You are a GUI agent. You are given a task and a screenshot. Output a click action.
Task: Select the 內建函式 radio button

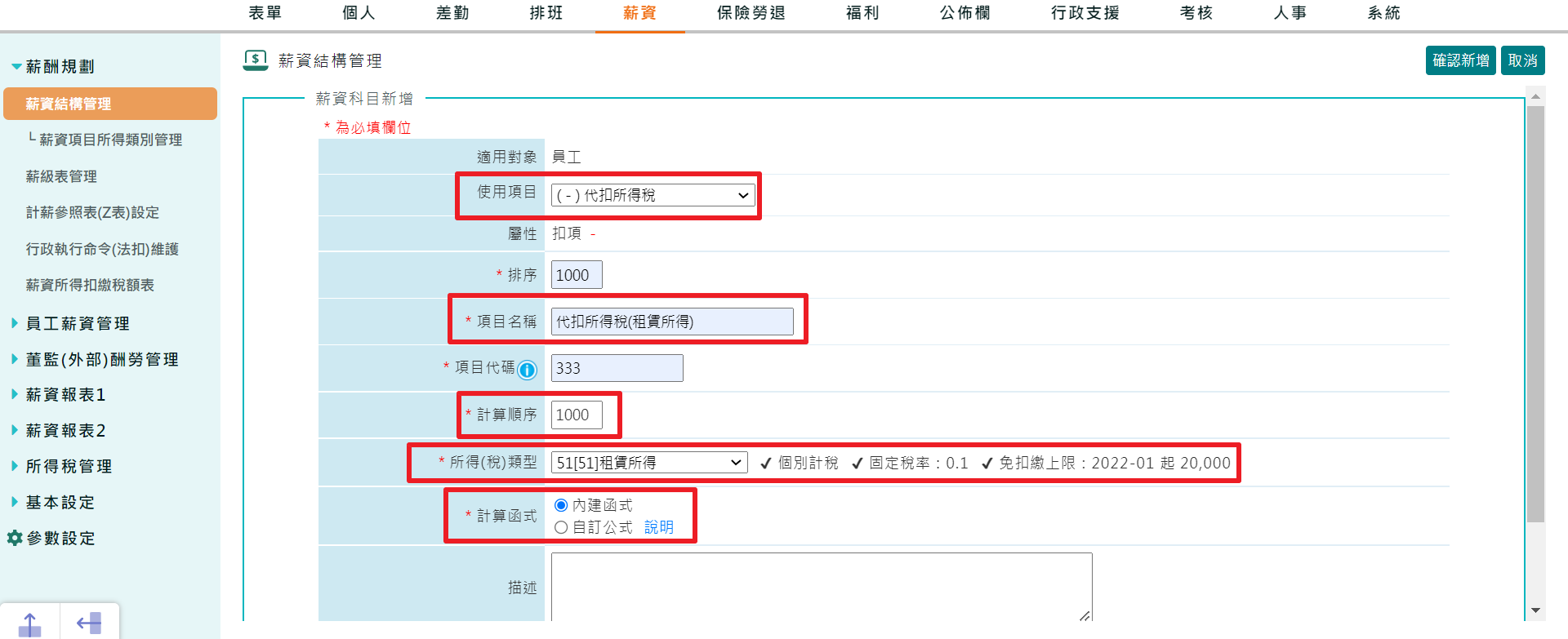coord(561,505)
